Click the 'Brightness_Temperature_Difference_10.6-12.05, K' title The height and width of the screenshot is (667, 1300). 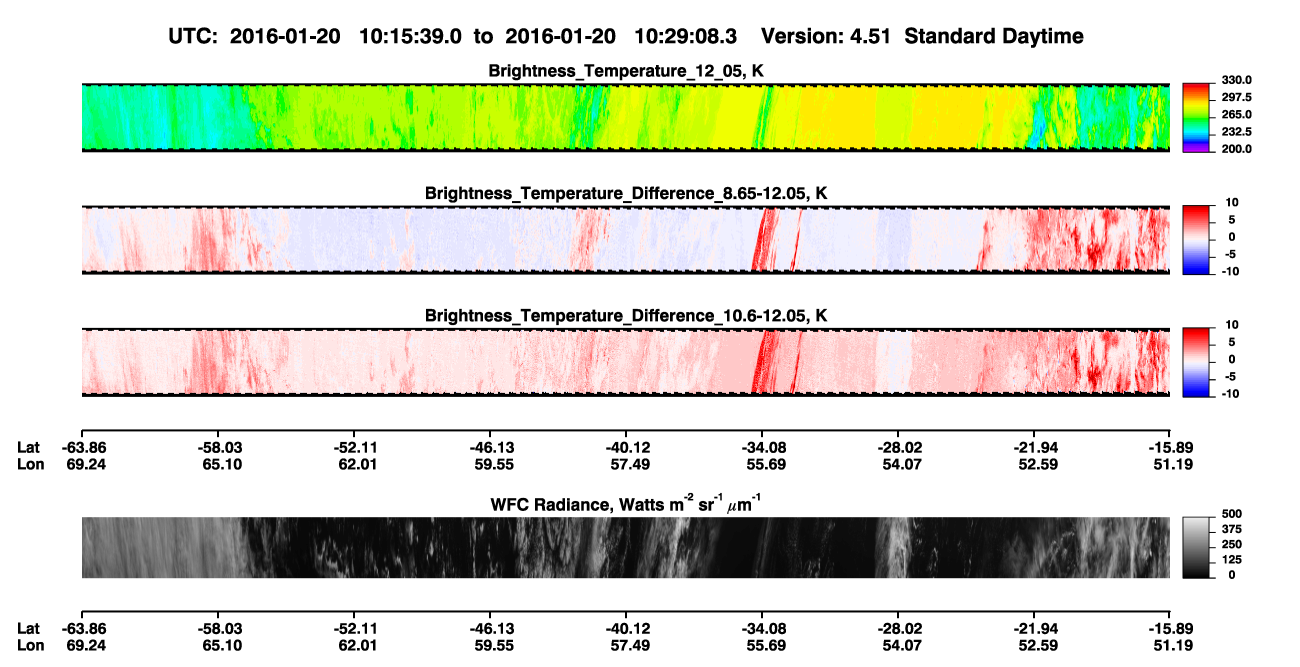[626, 315]
